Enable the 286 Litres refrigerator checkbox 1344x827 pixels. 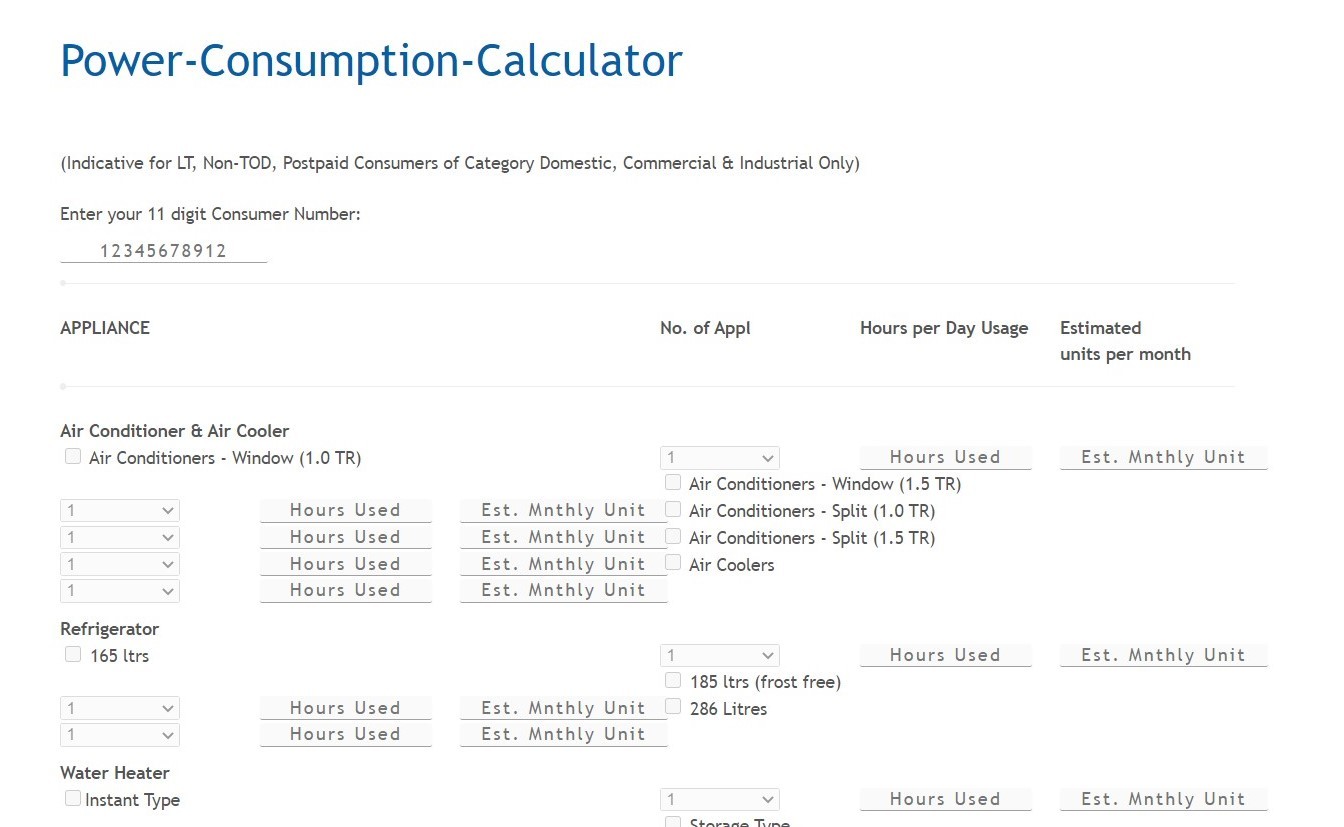673,707
